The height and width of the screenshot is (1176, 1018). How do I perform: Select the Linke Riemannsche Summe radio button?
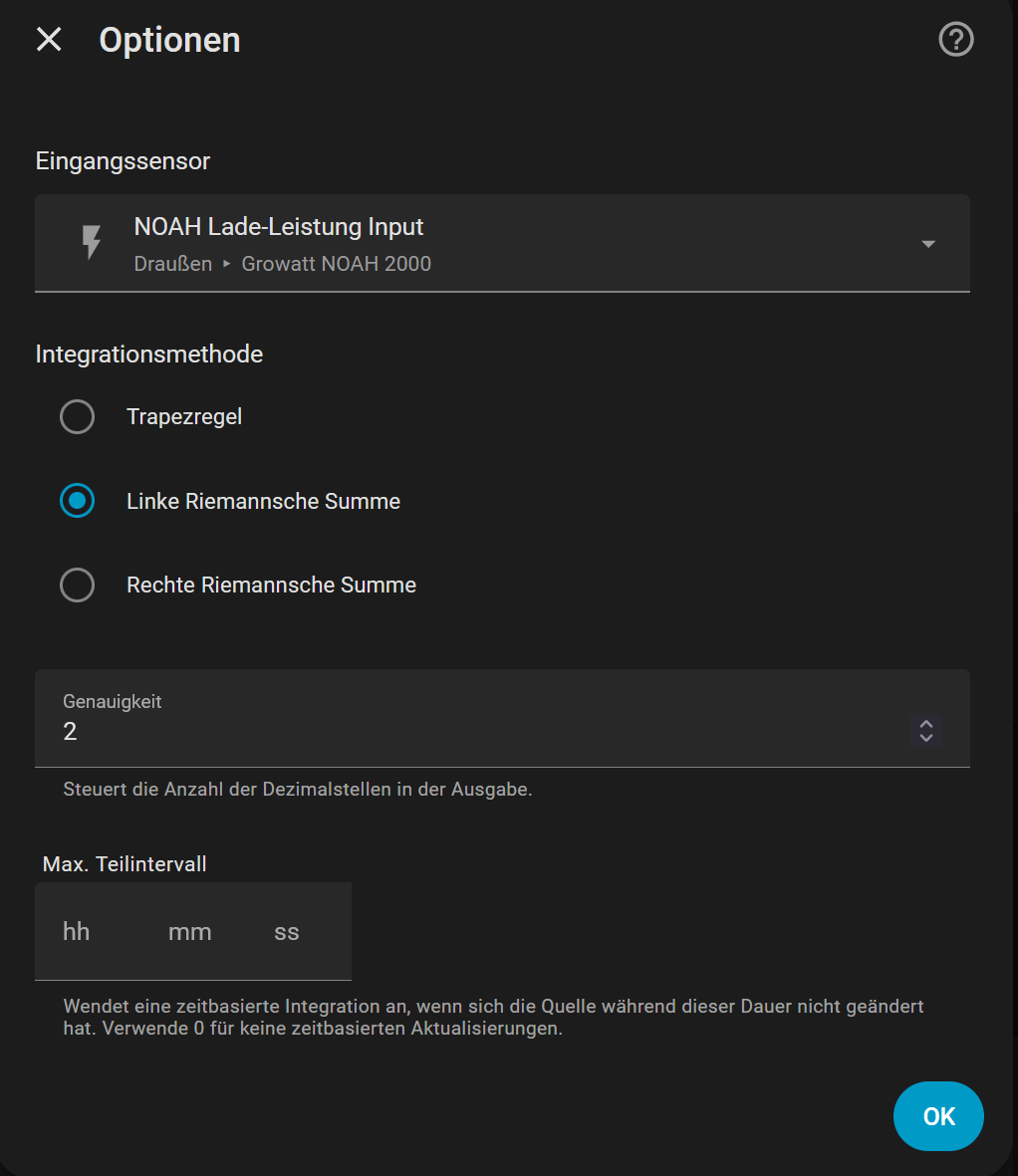pyautogui.click(x=78, y=501)
